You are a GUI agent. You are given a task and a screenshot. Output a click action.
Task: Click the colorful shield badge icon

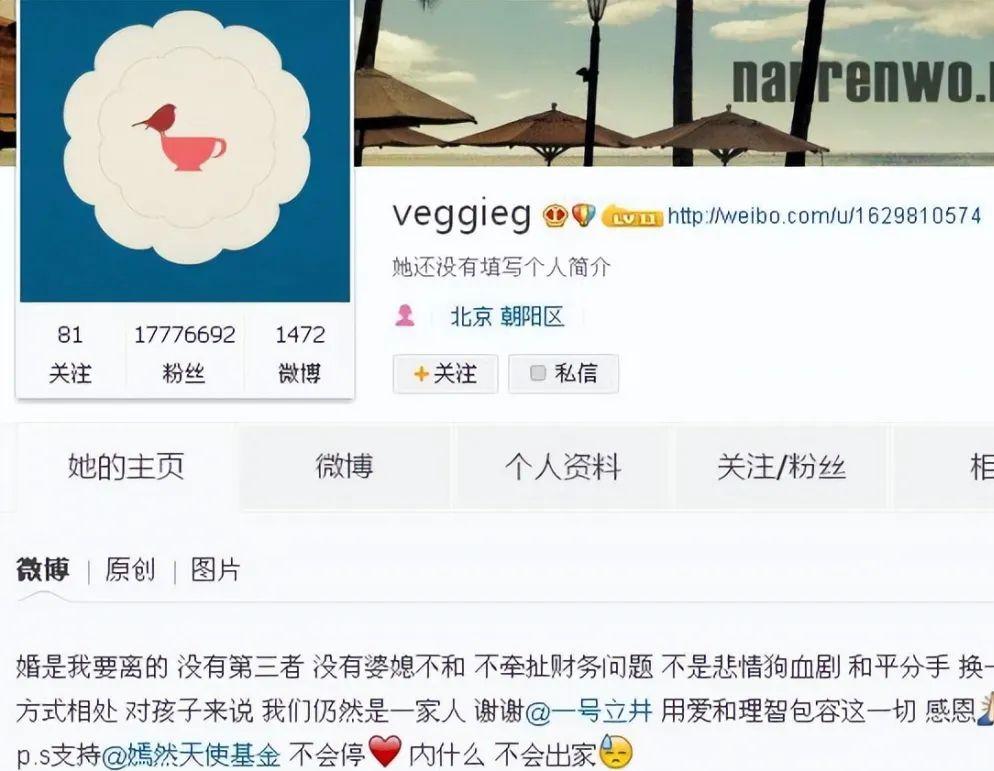click(583, 216)
